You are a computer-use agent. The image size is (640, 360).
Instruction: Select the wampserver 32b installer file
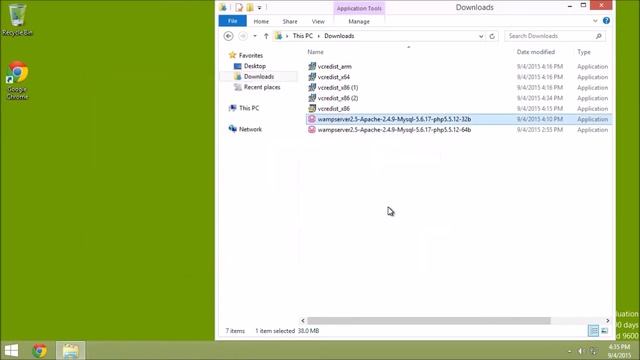tap(394, 119)
